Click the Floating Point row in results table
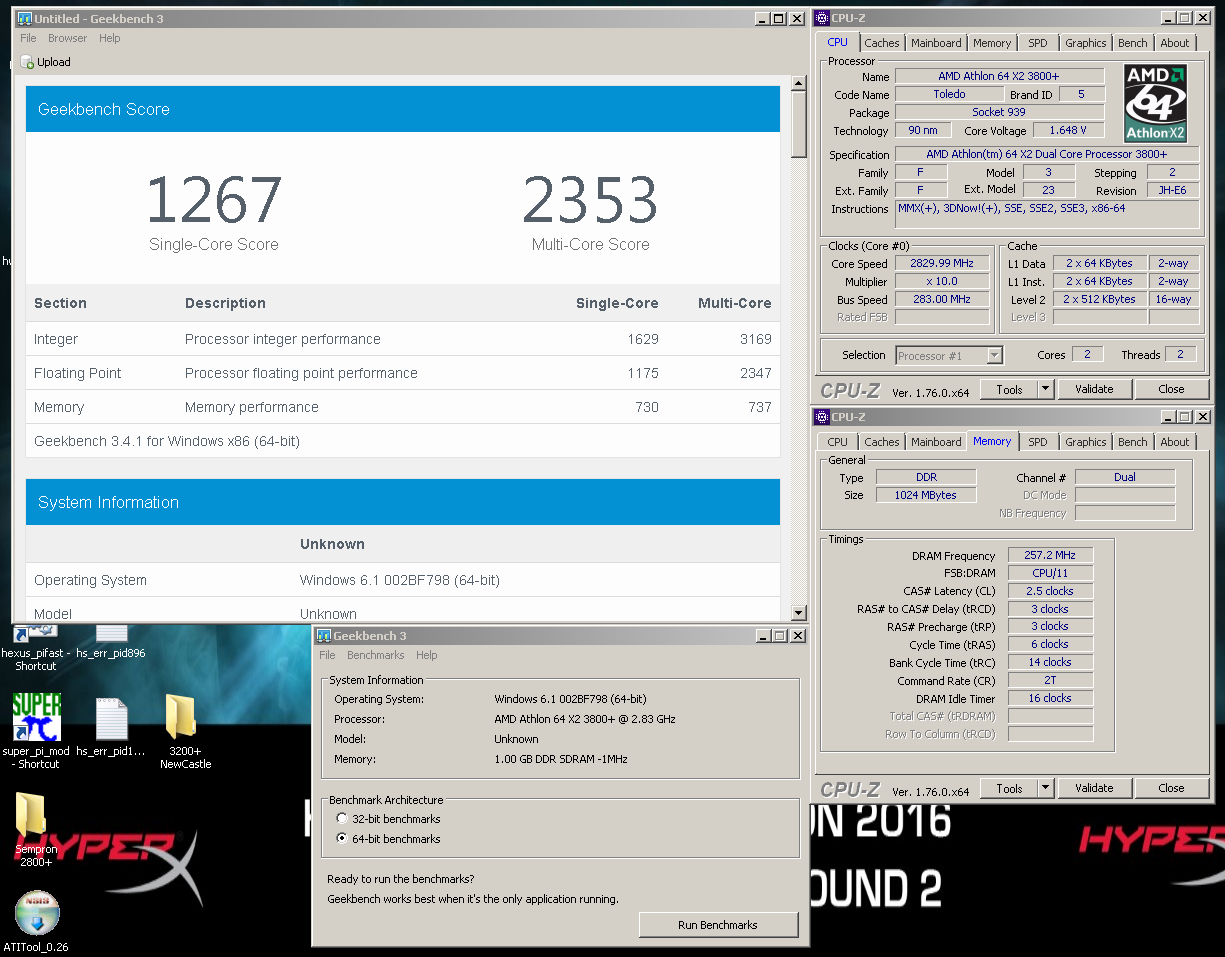1225x957 pixels. point(403,373)
